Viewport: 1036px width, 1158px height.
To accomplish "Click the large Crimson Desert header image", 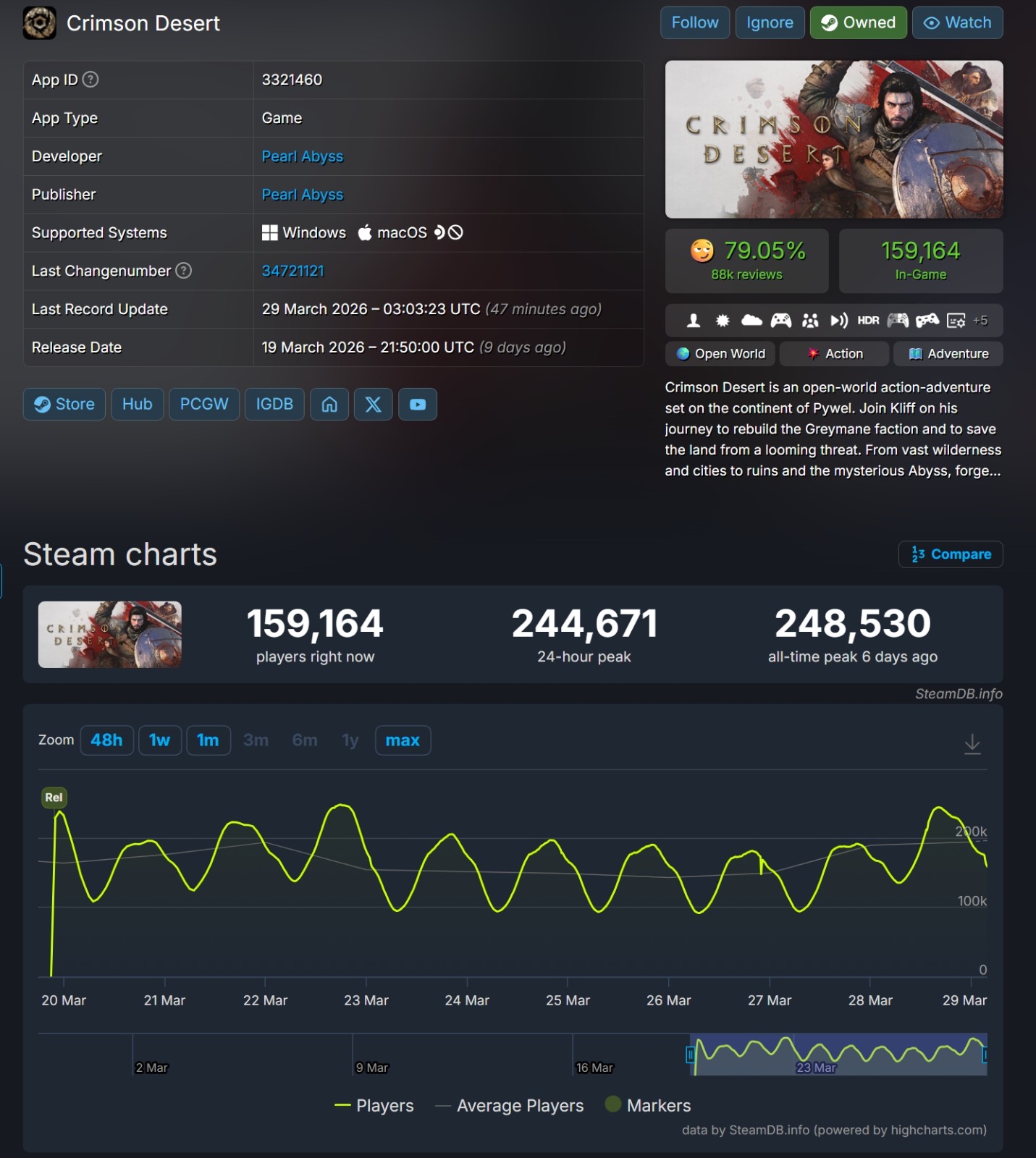I will tap(834, 139).
